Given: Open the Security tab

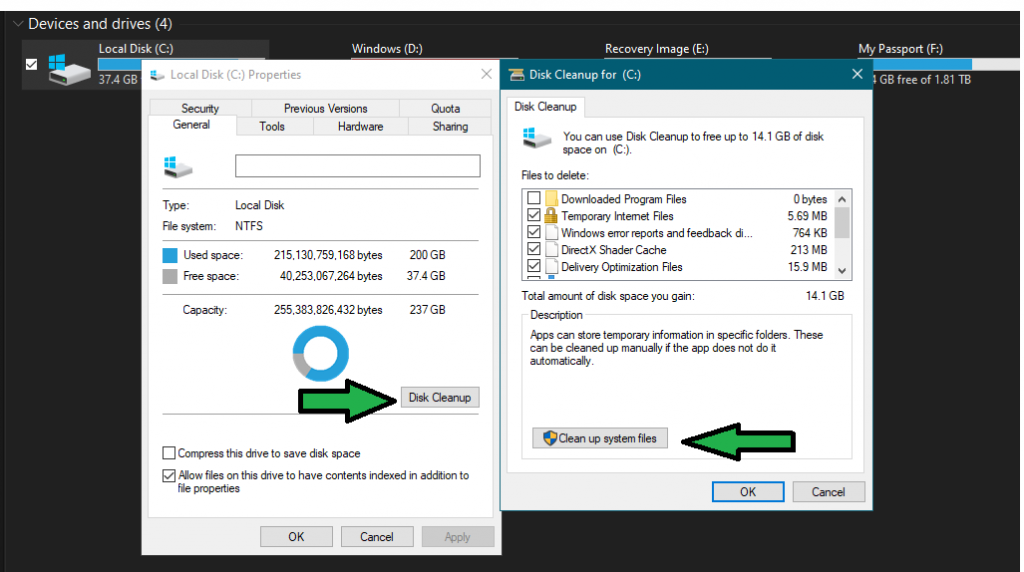Looking at the screenshot, I should [200, 108].
